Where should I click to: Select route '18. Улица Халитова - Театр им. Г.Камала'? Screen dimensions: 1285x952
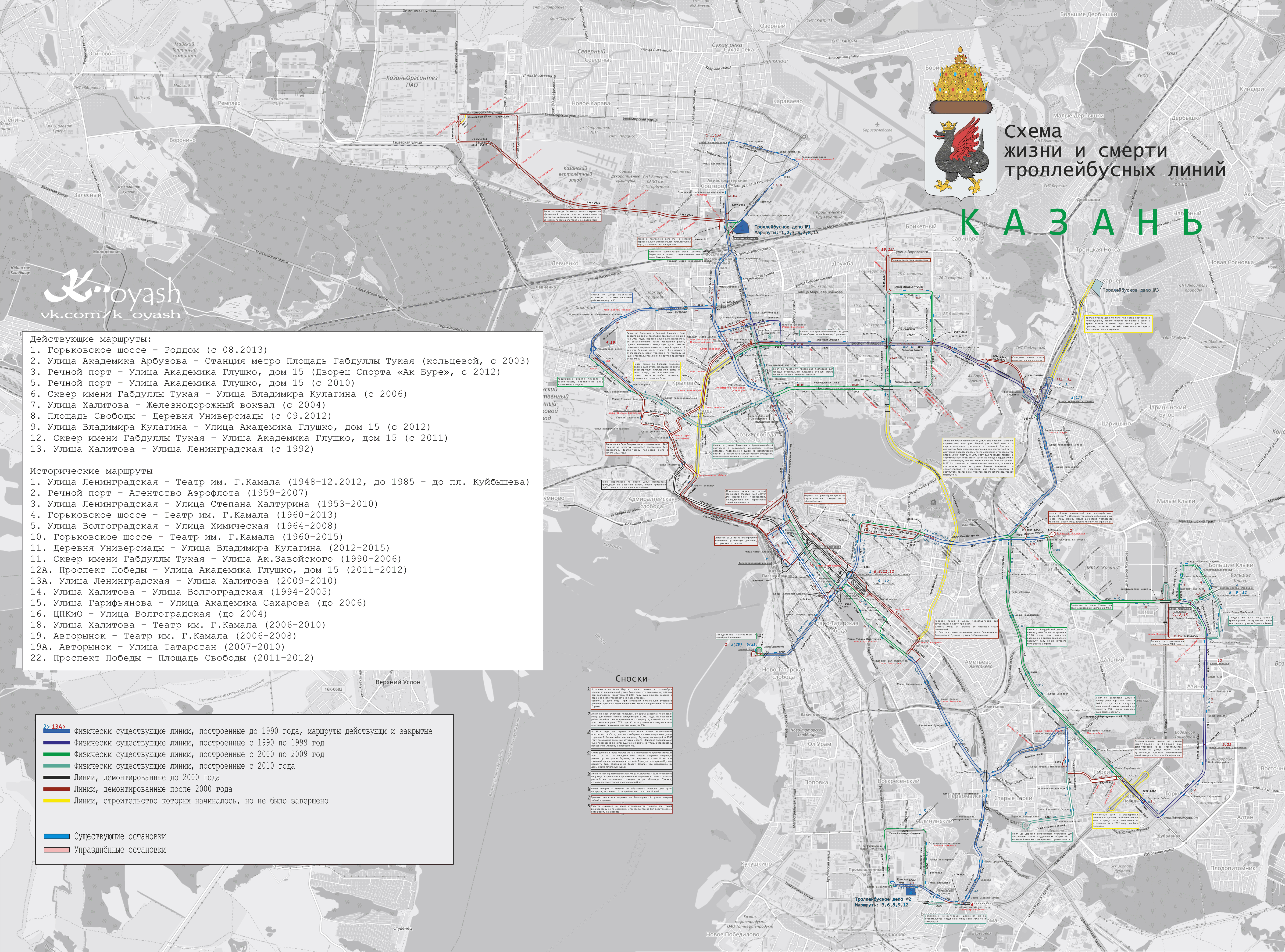pyautogui.click(x=178, y=625)
